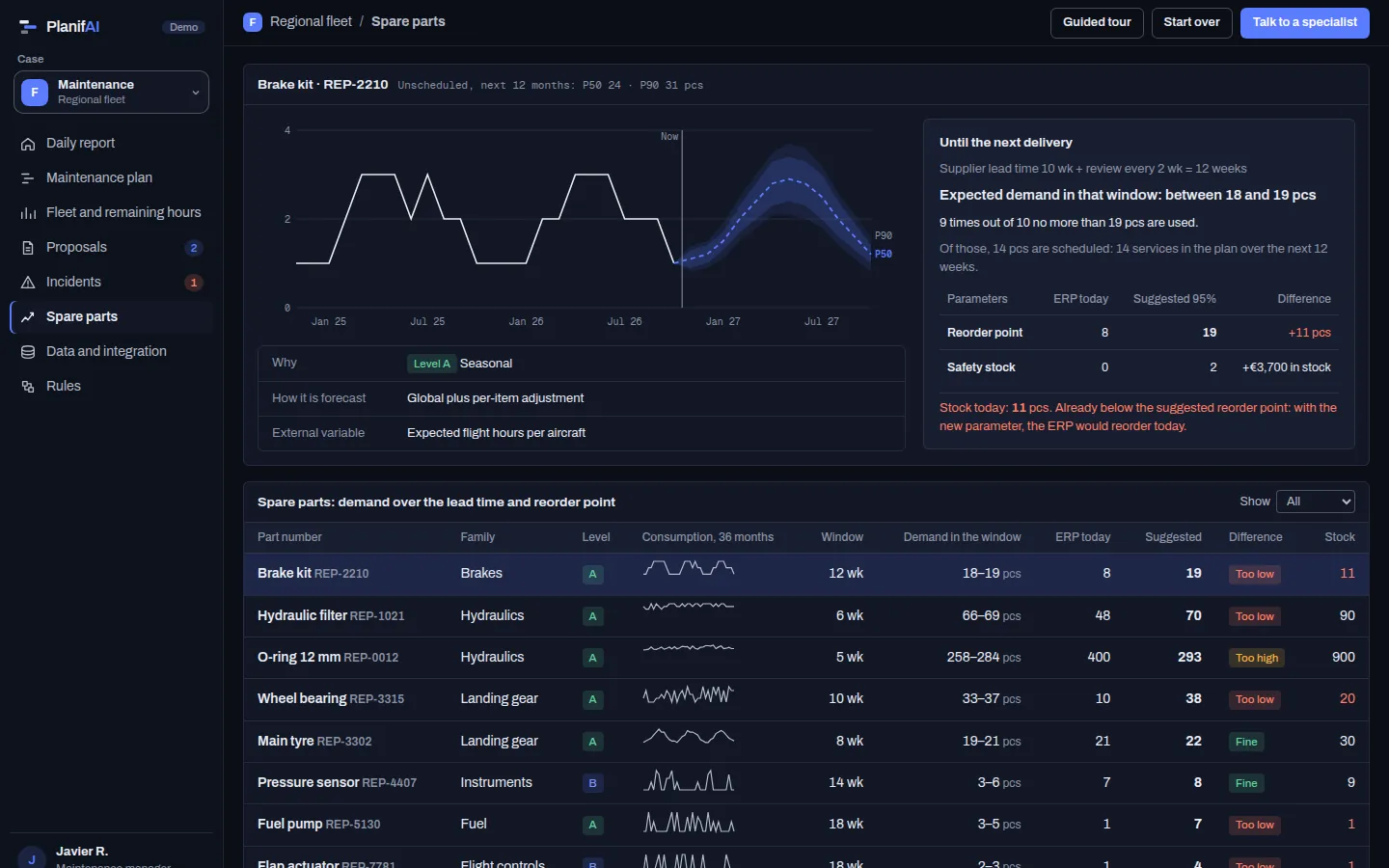Open Daily report home icon

28,144
